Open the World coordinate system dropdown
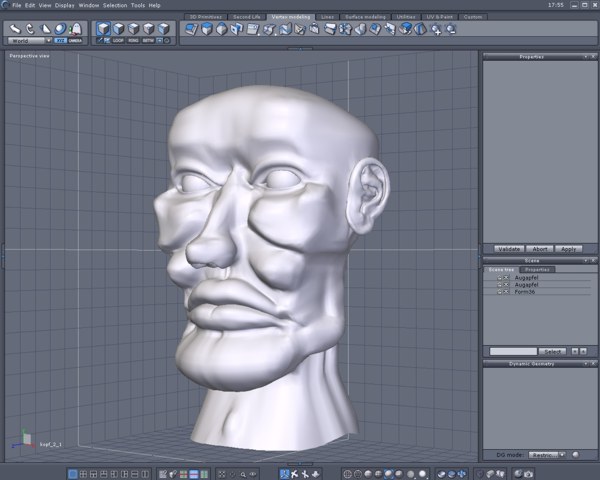600x480 pixels. pos(30,40)
